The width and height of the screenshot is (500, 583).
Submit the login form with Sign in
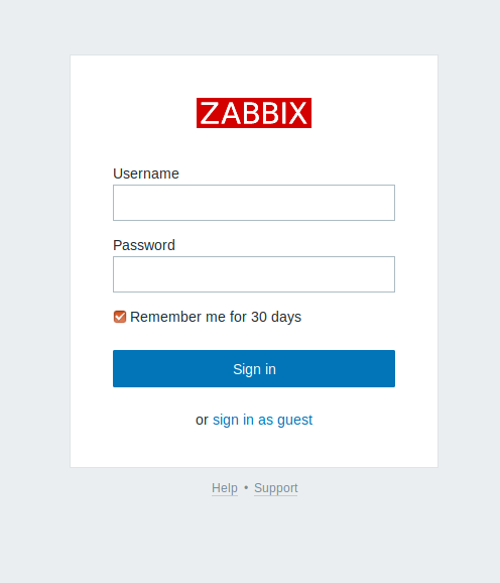click(x=254, y=368)
